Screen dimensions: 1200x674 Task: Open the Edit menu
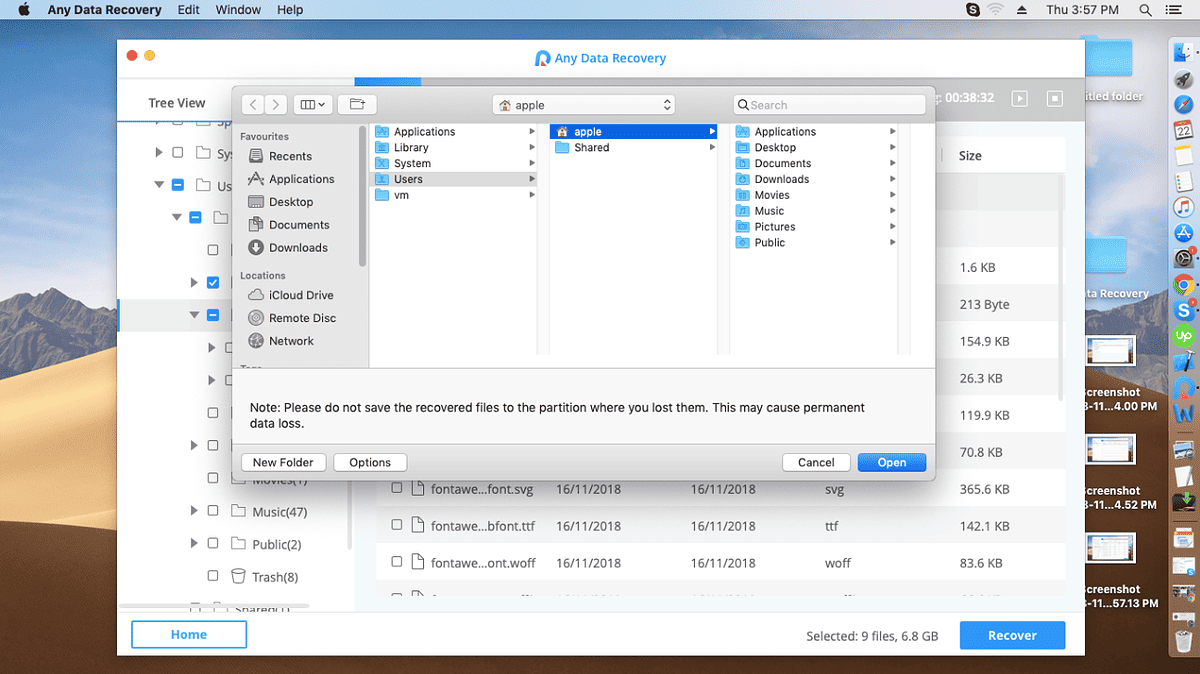point(188,9)
